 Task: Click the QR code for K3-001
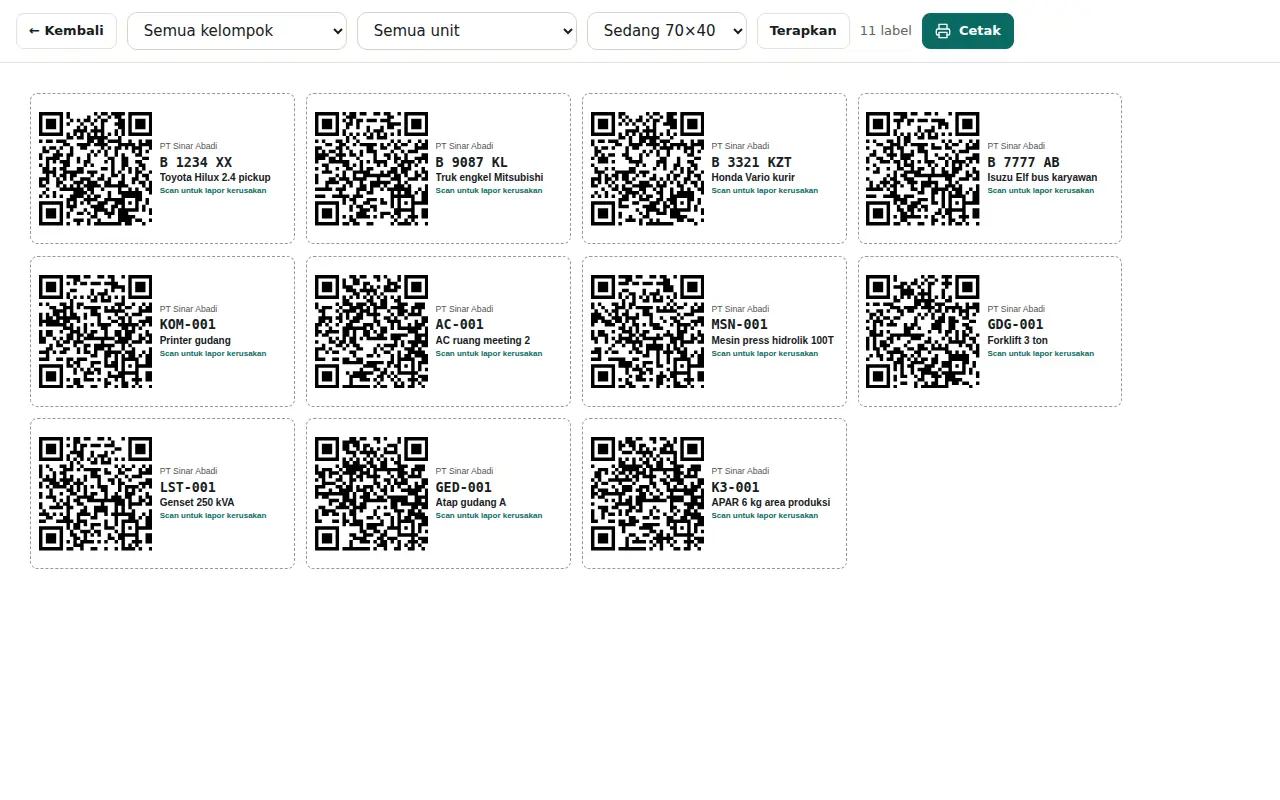(647, 494)
